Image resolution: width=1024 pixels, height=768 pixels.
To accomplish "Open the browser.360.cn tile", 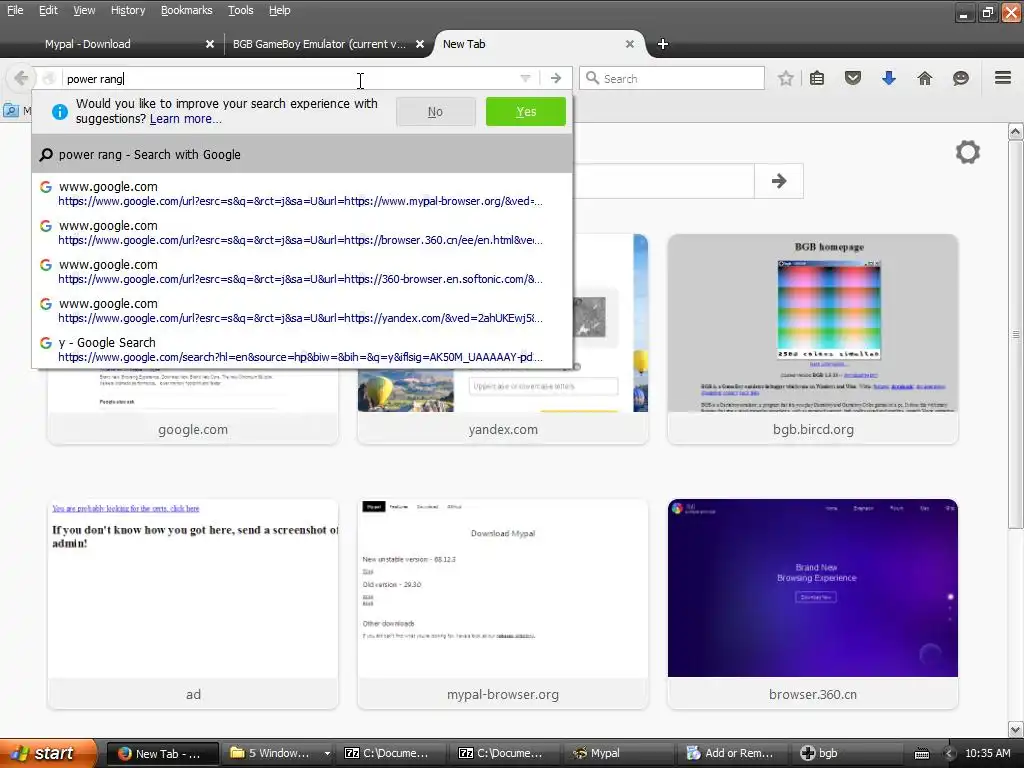I will 813,604.
